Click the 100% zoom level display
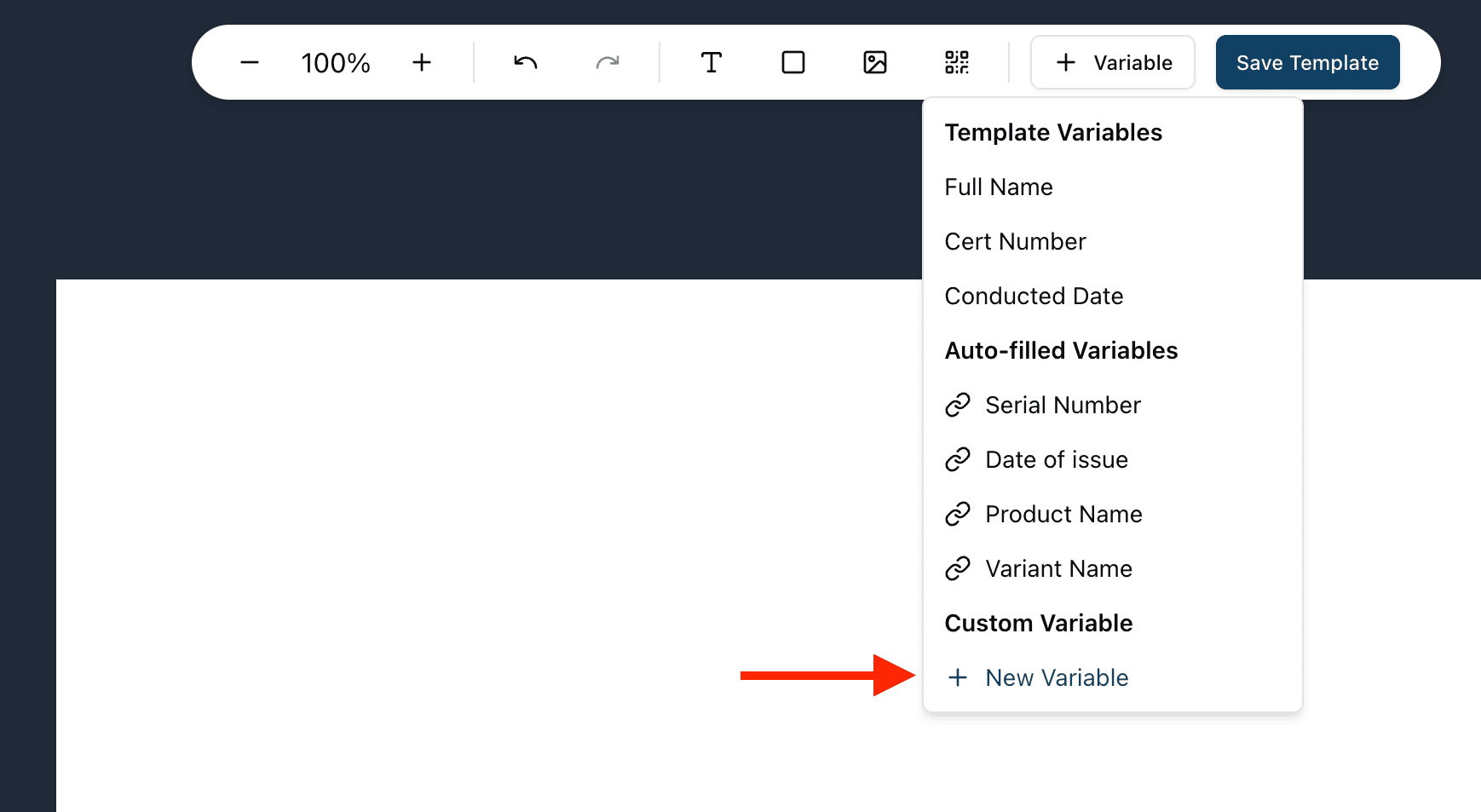The height and width of the screenshot is (812, 1481). point(335,61)
